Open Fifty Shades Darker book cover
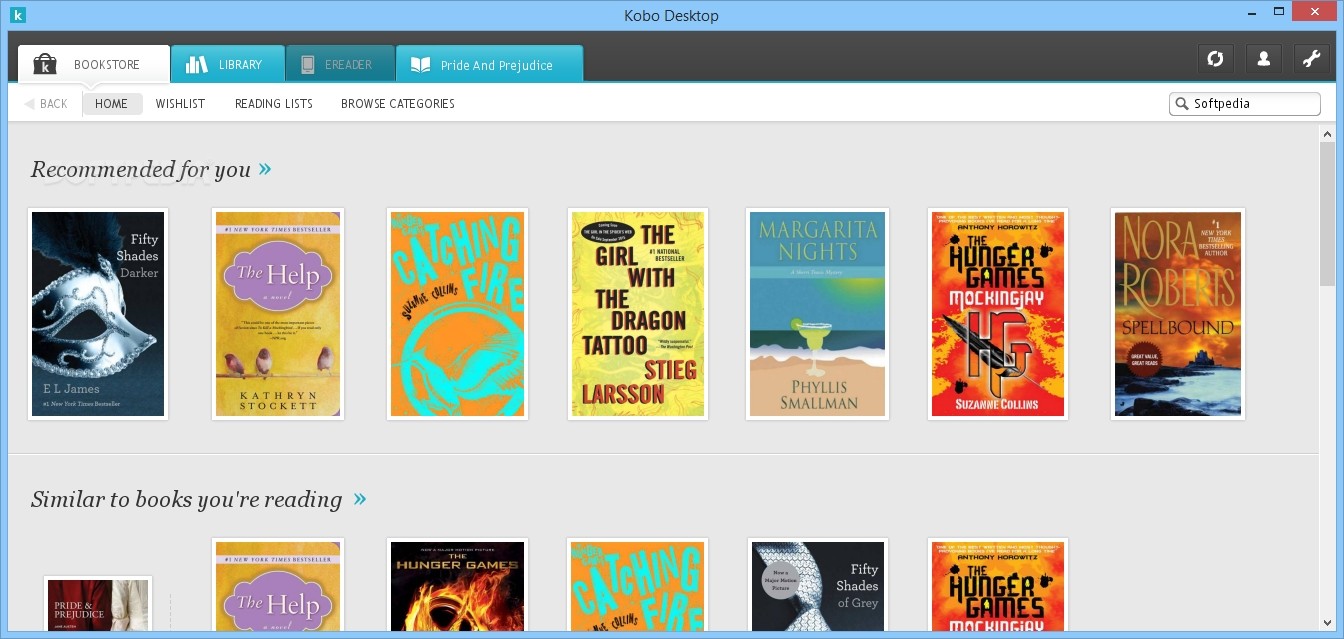 click(x=98, y=314)
